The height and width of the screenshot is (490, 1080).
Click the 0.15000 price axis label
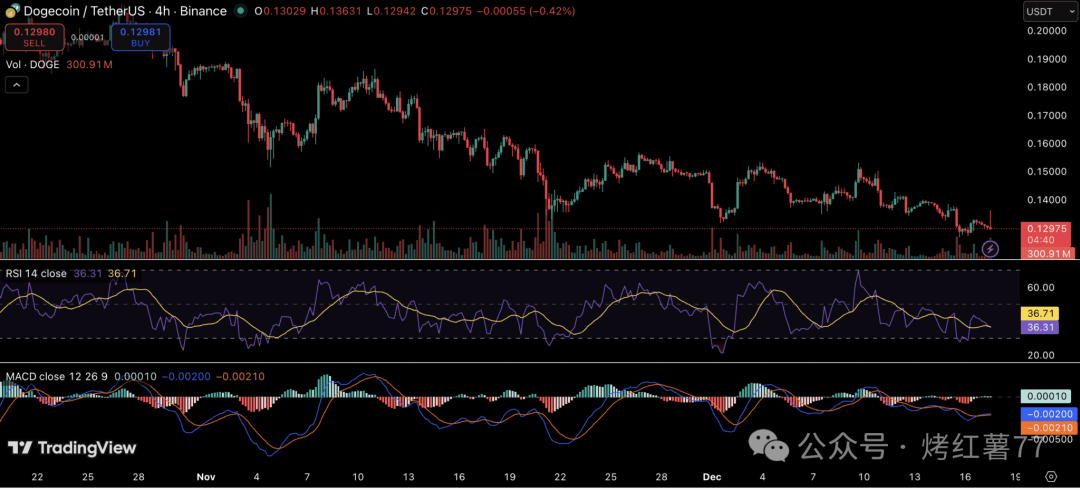1047,172
